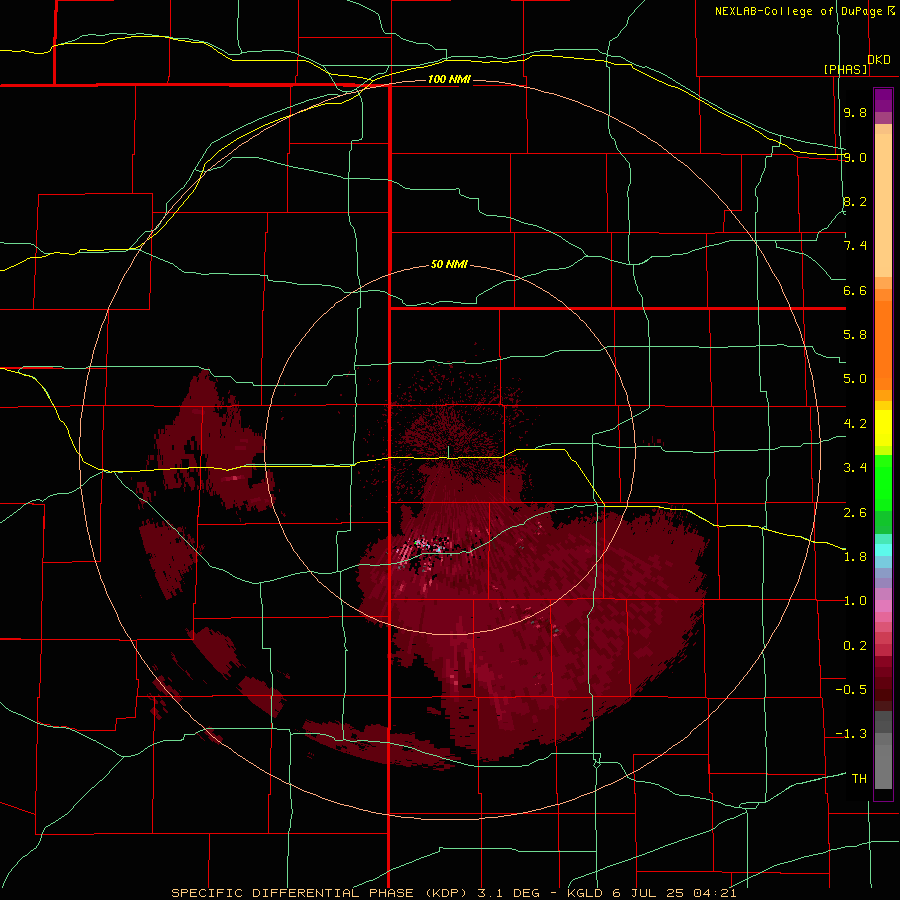The height and width of the screenshot is (900, 900).
Task: Click the TH threshold label
Action: coord(859,778)
